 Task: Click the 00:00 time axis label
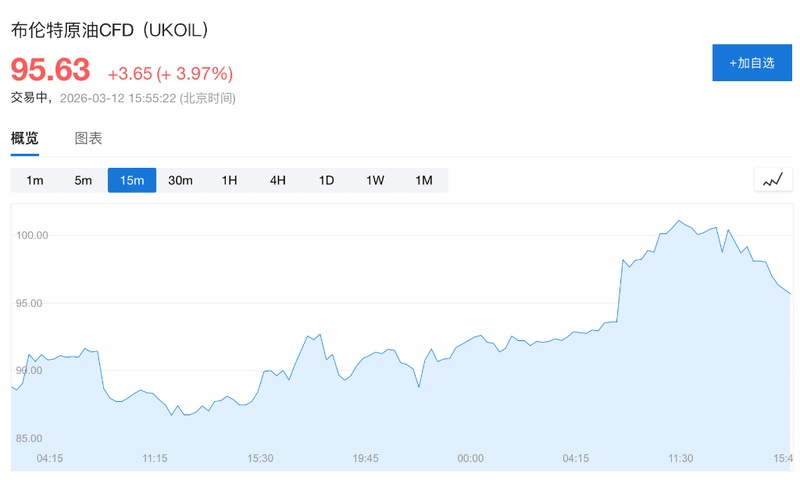[x=470, y=458]
